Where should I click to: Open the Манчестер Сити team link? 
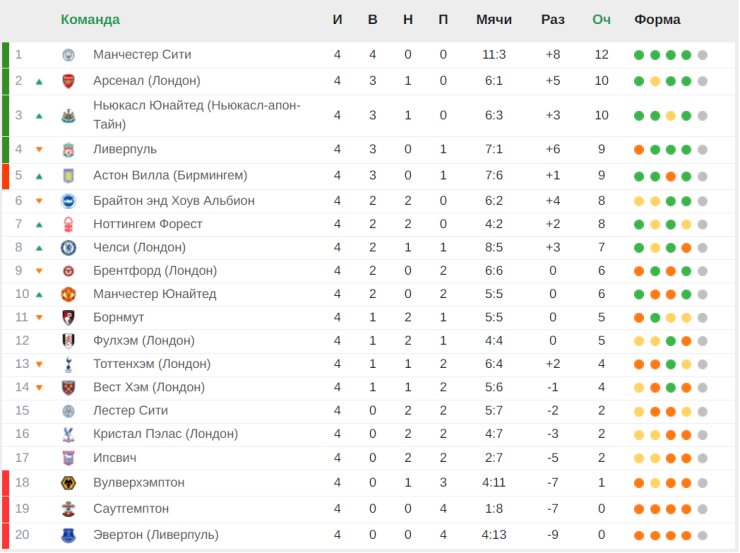[142, 55]
